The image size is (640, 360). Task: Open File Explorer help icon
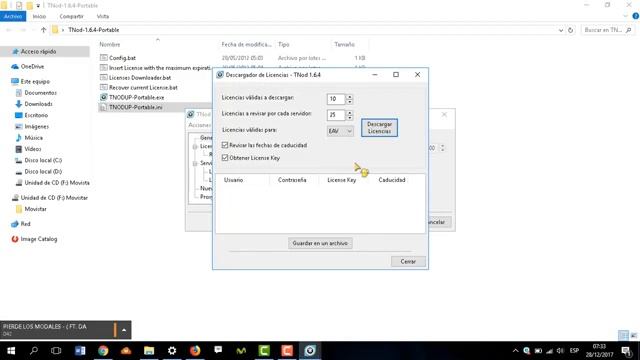636,16
